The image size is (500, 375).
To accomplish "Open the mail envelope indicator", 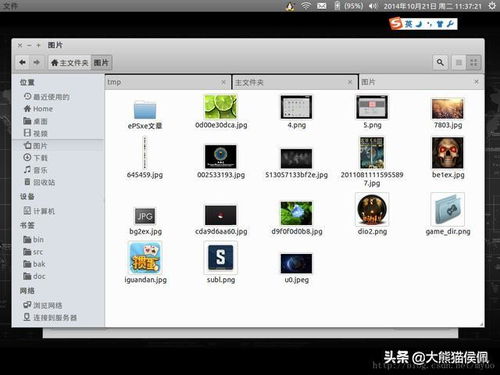I will (322, 6).
